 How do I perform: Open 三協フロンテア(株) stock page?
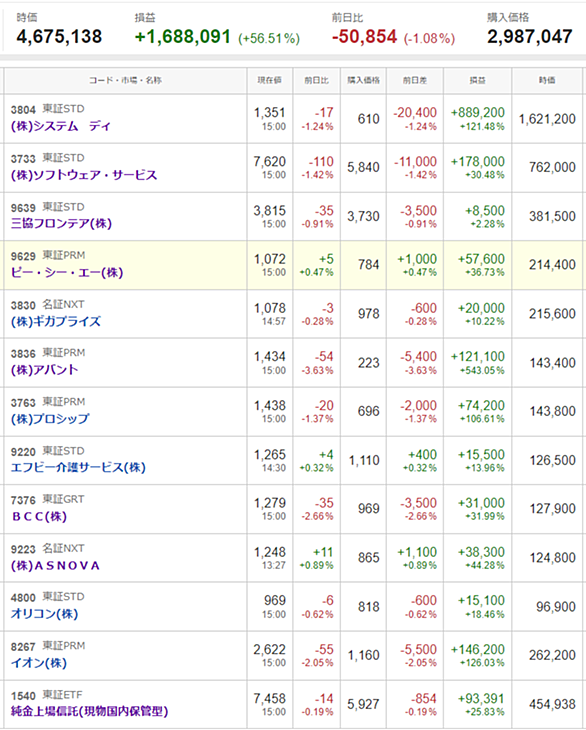pyautogui.click(x=61, y=223)
